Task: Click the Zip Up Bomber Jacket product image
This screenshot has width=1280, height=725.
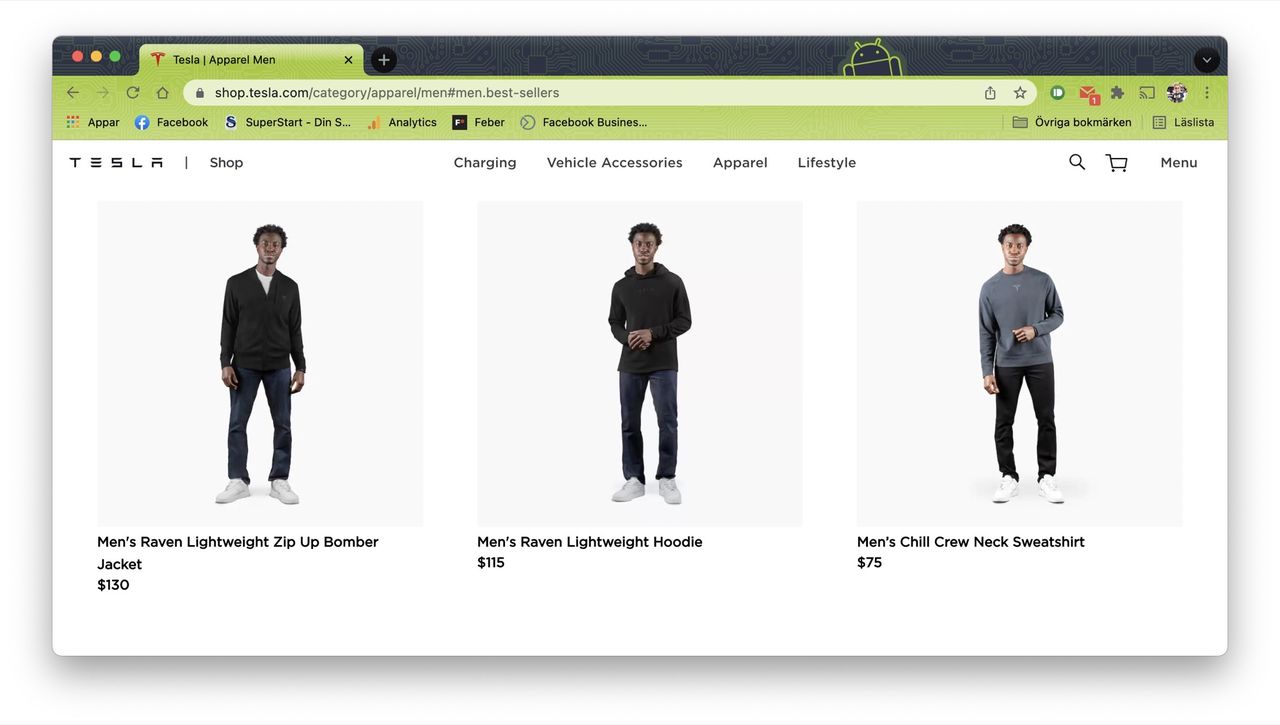Action: tap(260, 364)
